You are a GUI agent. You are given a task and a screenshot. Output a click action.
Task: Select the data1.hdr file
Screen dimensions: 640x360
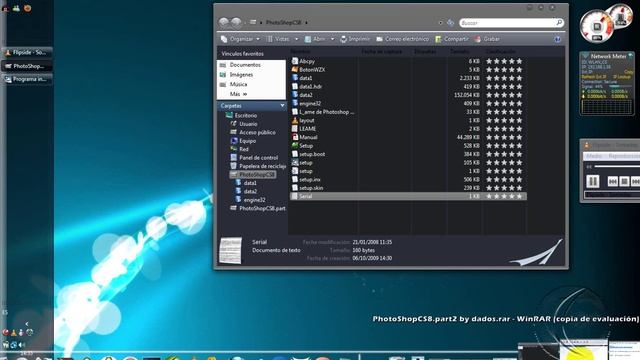tap(307, 87)
